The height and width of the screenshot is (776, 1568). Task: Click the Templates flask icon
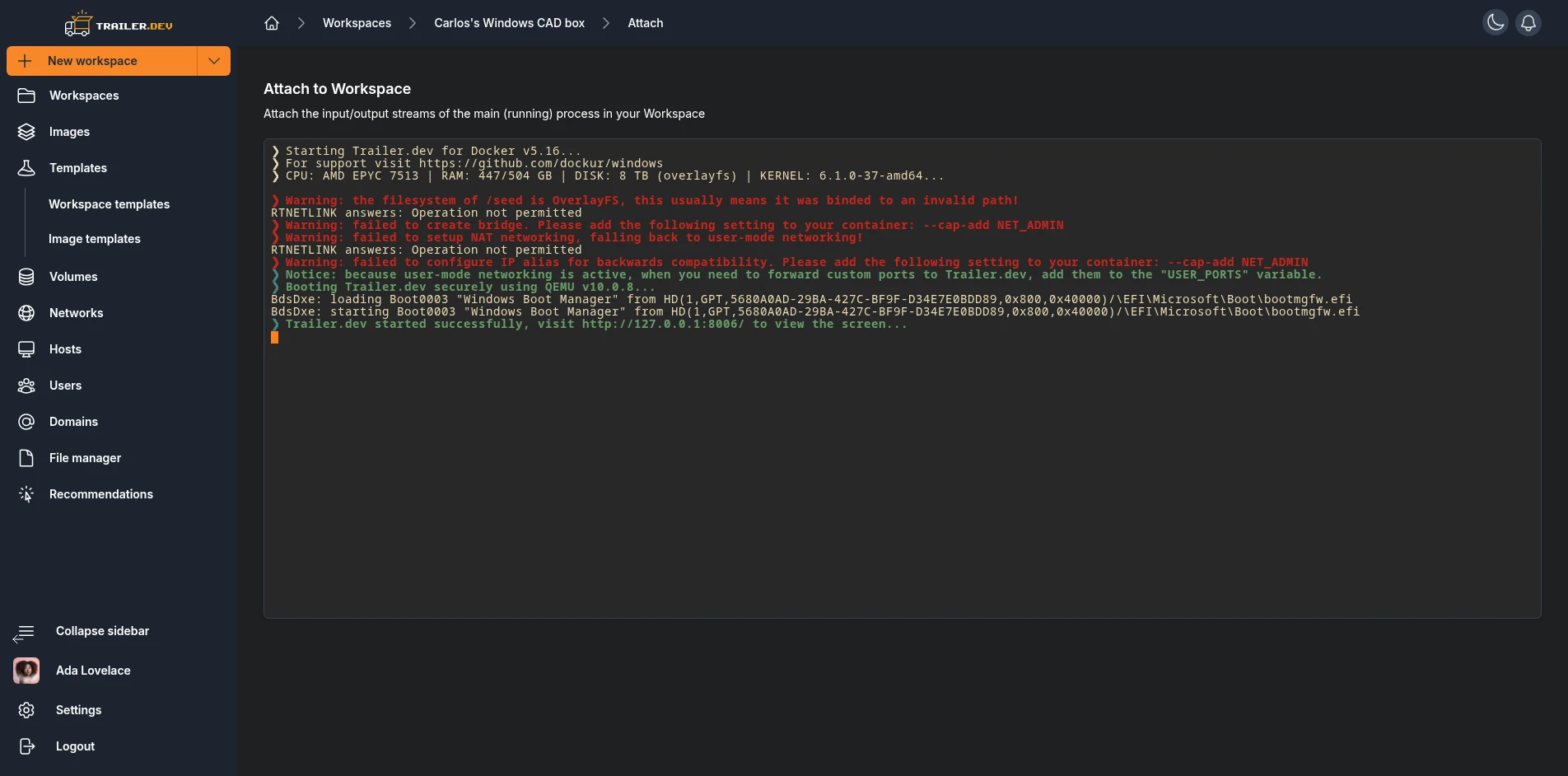pyautogui.click(x=26, y=168)
